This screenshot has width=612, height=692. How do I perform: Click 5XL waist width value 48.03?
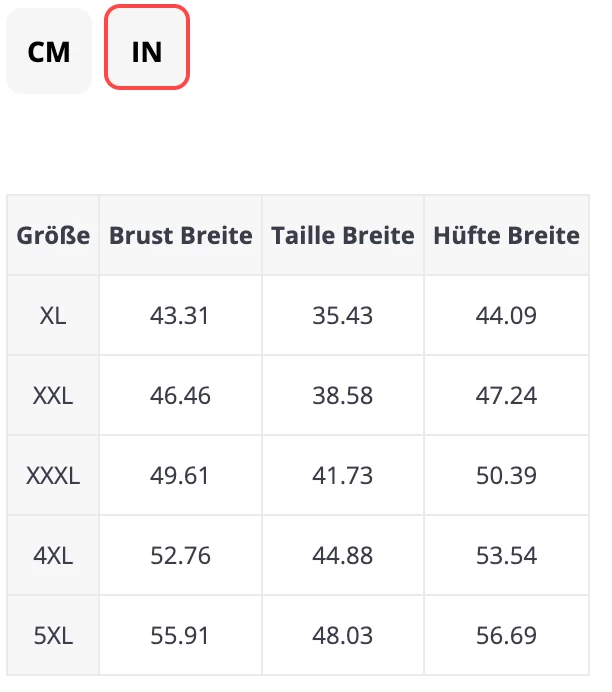pyautogui.click(x=343, y=635)
